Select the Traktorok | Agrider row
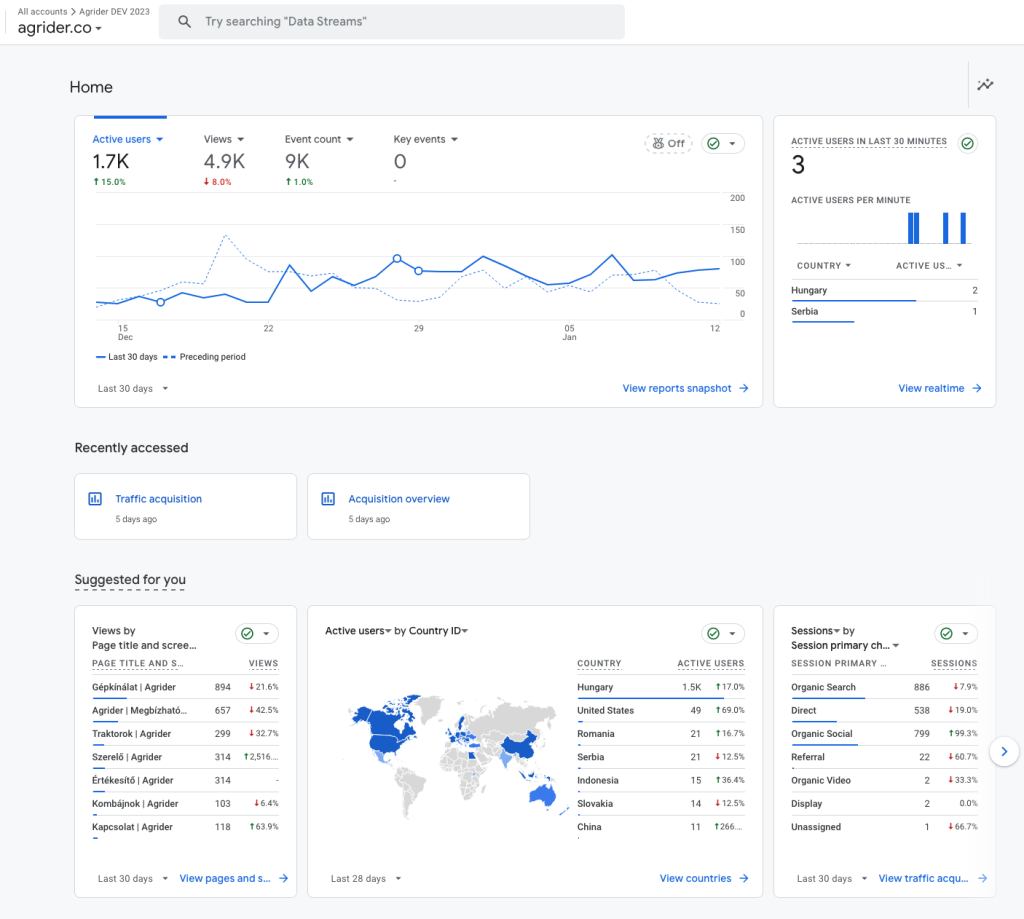The width and height of the screenshot is (1024, 919). click(x=185, y=734)
